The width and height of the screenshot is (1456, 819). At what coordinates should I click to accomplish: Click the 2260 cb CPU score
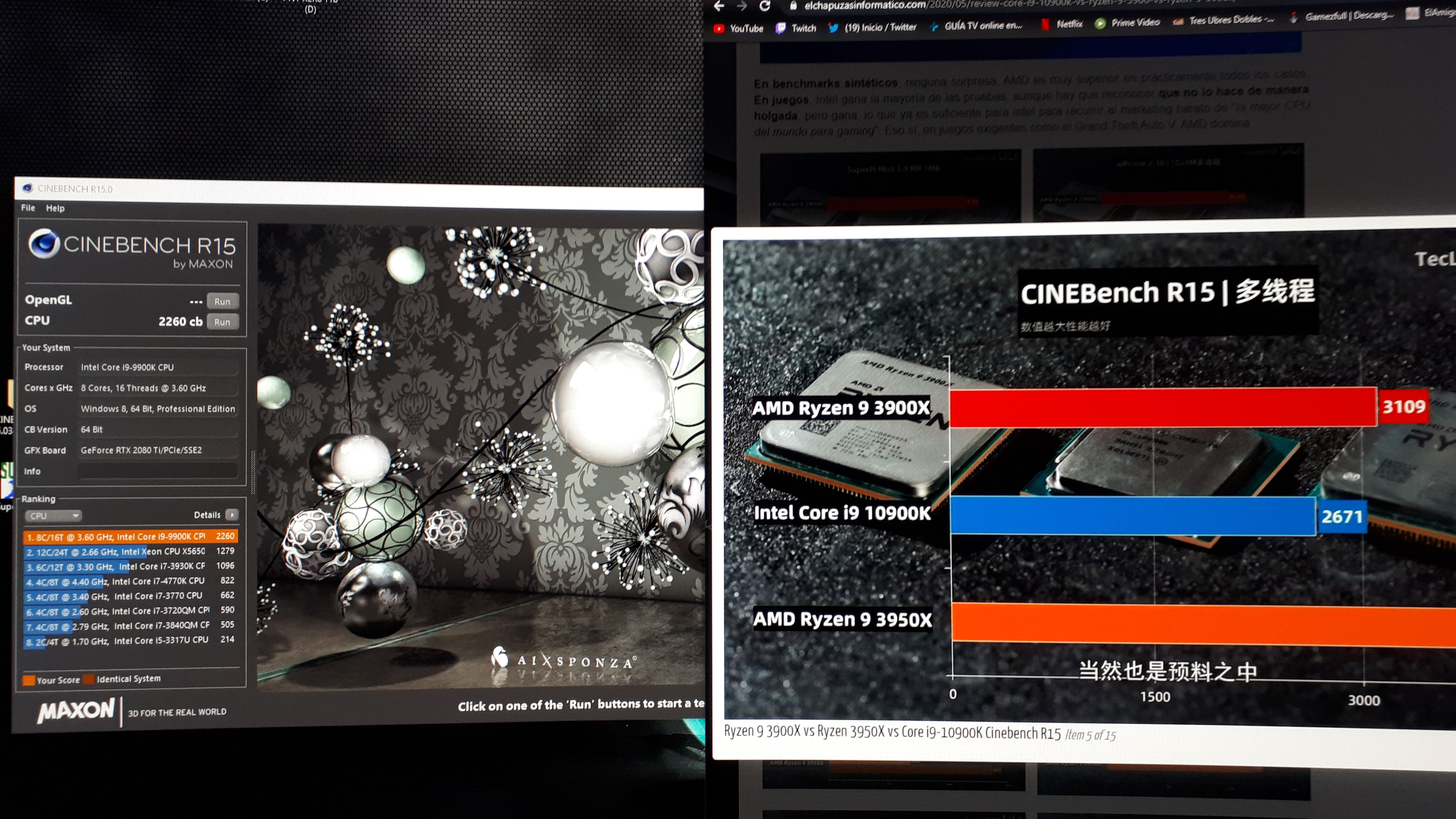click(180, 322)
